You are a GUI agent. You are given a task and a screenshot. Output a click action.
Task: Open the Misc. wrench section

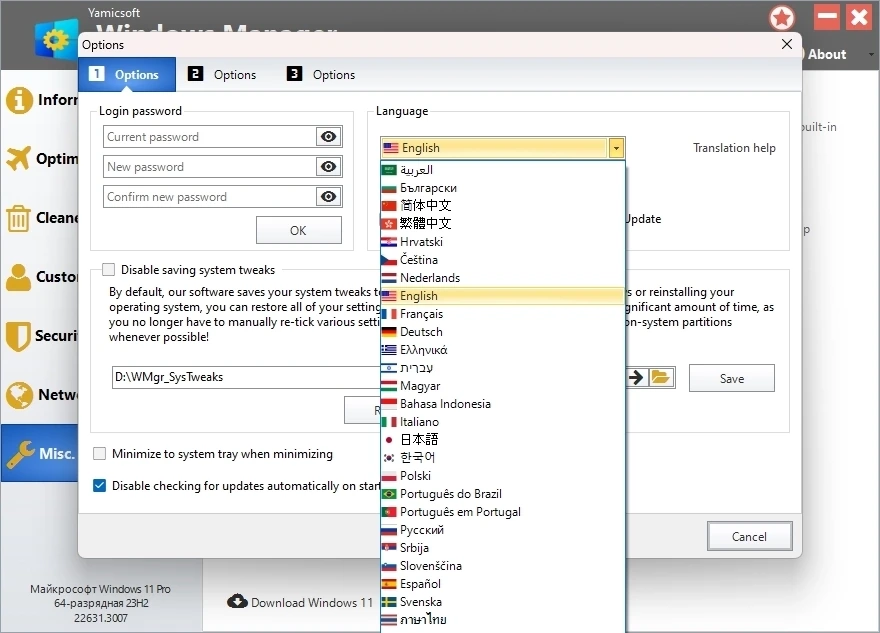[x=40, y=453]
